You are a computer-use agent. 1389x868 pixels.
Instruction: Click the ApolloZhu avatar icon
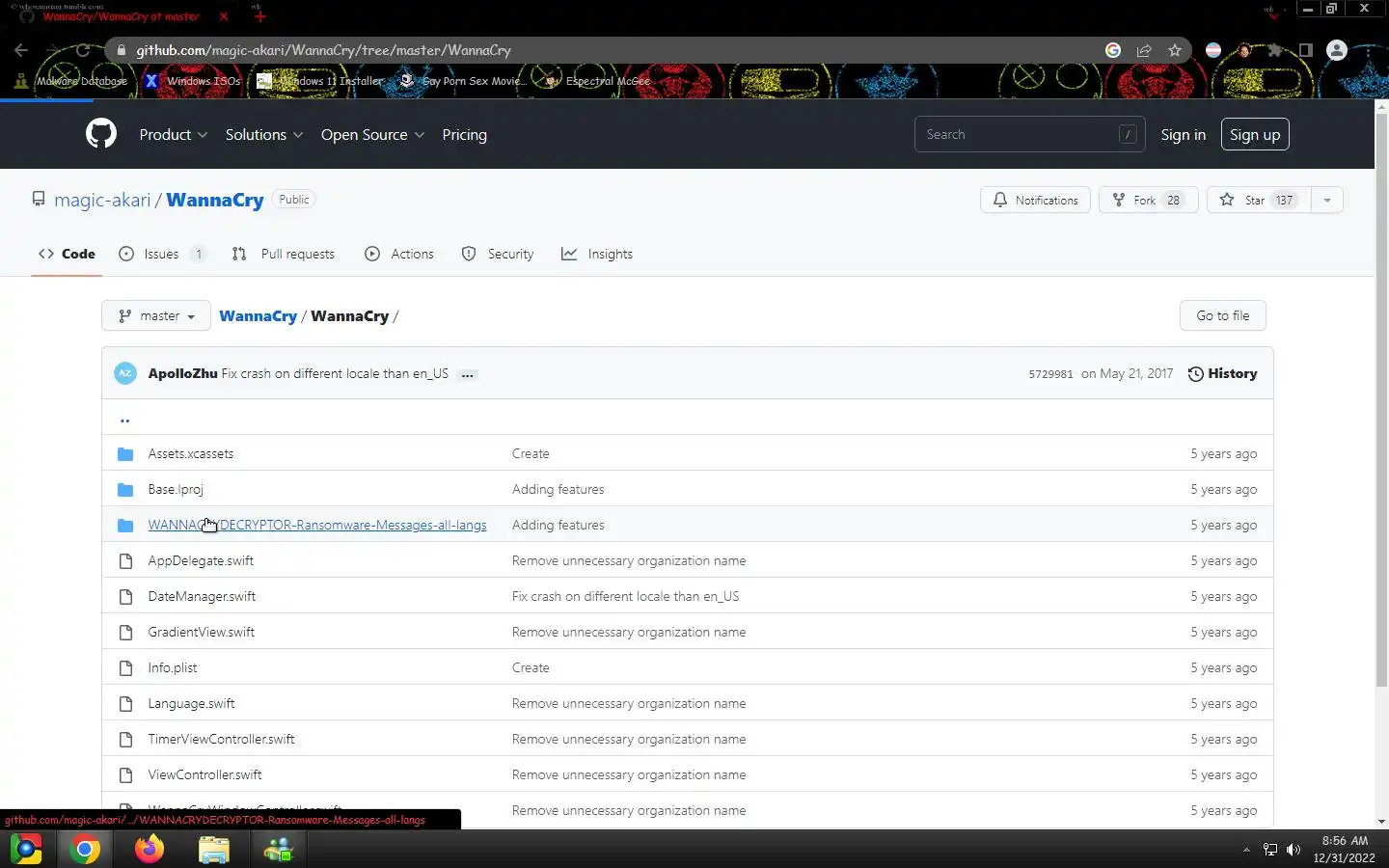[125, 373]
